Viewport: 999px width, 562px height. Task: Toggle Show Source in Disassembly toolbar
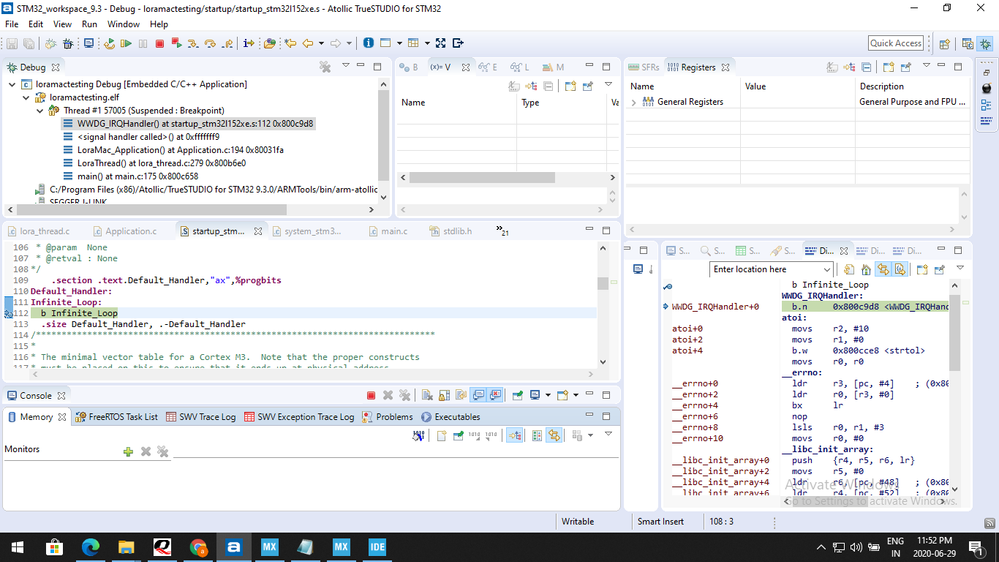(900, 270)
